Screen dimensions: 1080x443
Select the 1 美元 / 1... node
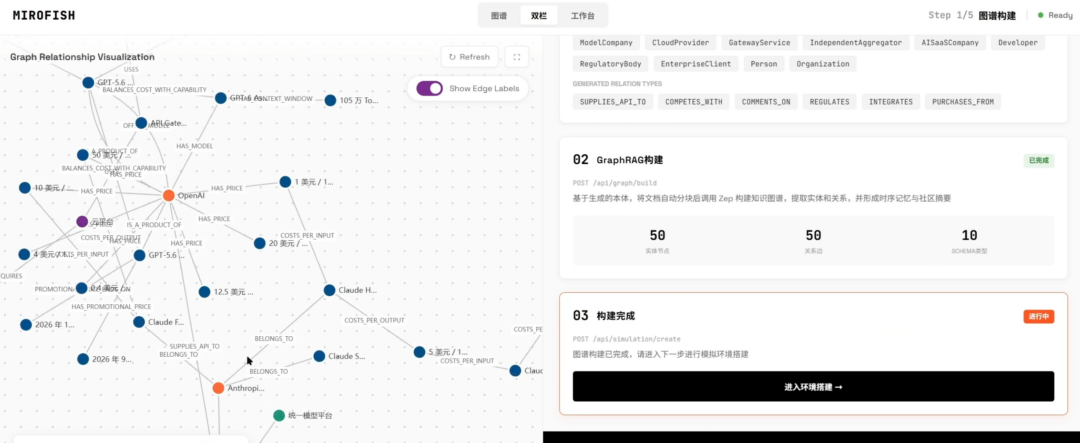coord(285,182)
